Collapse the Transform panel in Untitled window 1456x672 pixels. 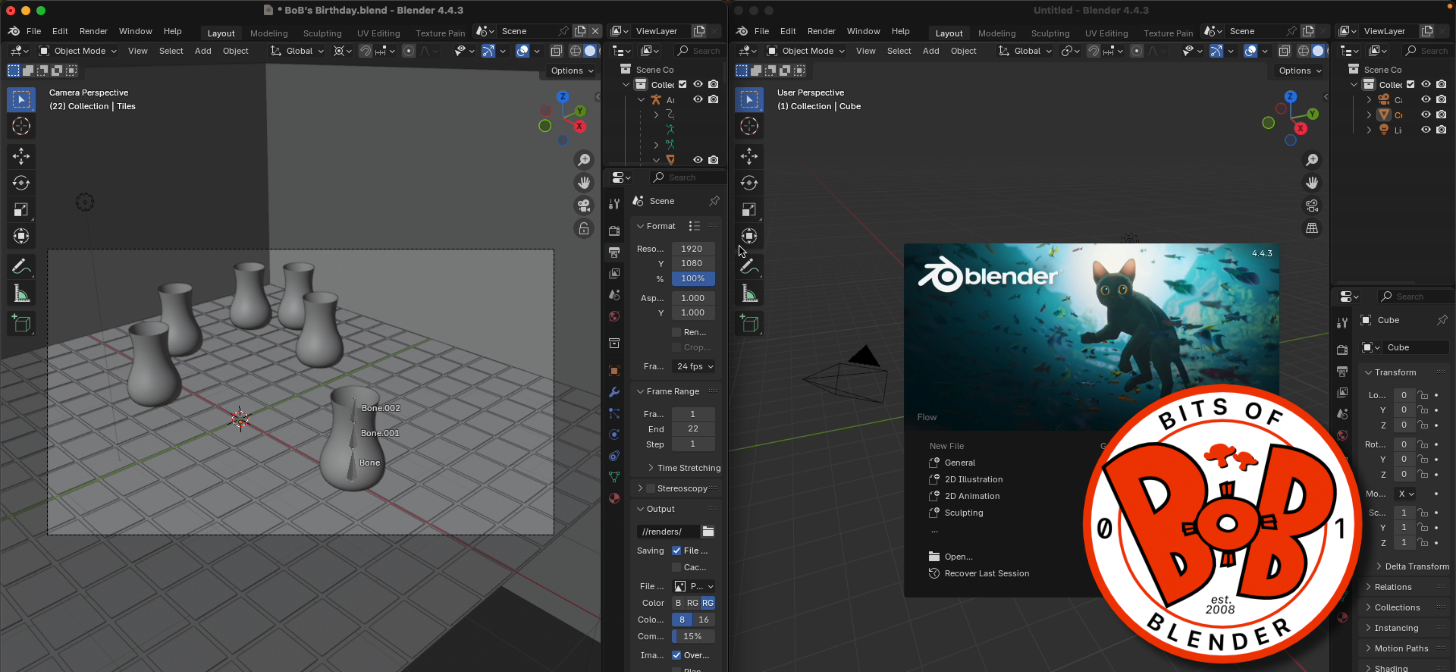point(1390,372)
